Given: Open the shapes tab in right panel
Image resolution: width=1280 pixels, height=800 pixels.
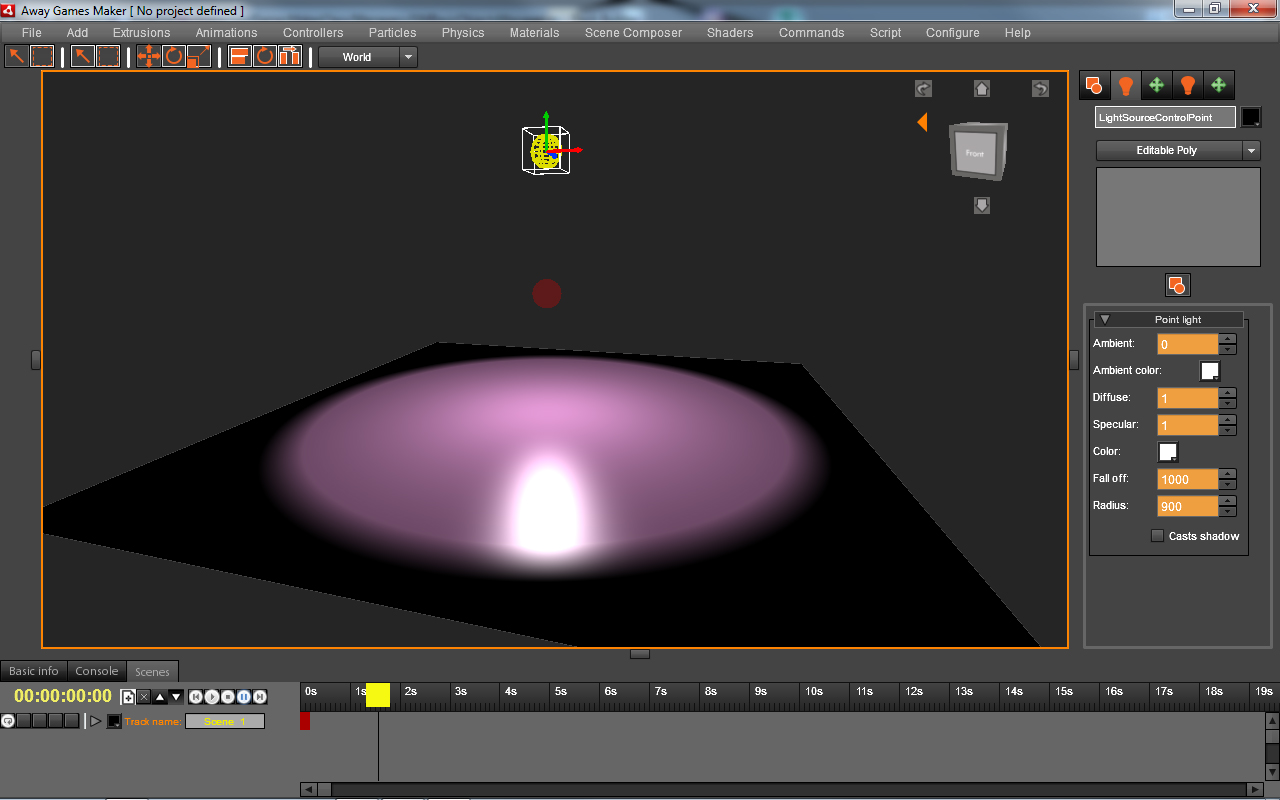Looking at the screenshot, I should click(1094, 86).
